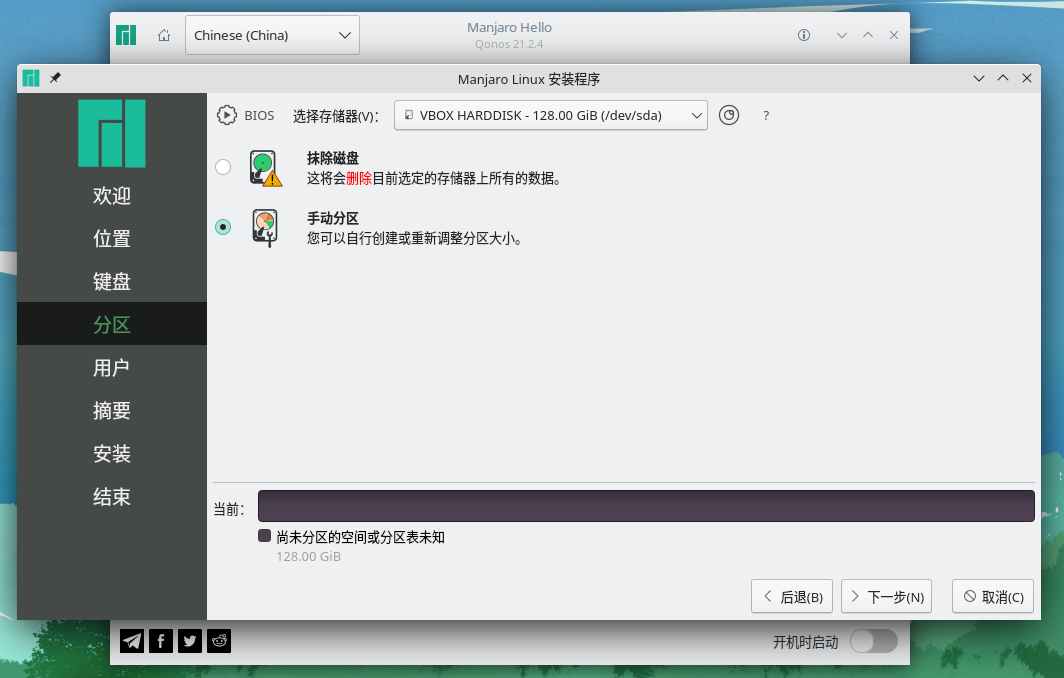Click the 手动分区 title text
This screenshot has height=678, width=1064.
pyautogui.click(x=332, y=219)
